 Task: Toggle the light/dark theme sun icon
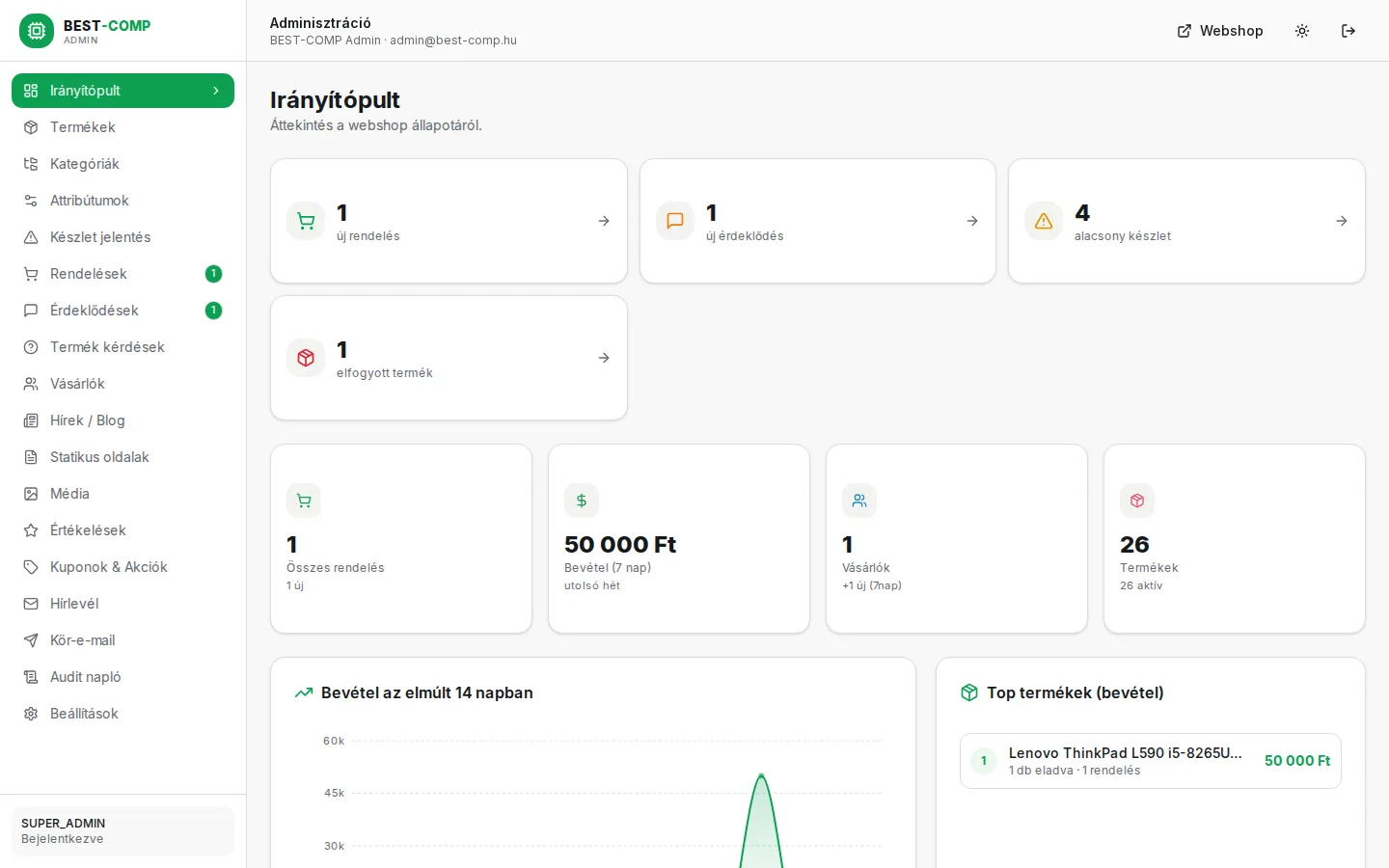1302,31
